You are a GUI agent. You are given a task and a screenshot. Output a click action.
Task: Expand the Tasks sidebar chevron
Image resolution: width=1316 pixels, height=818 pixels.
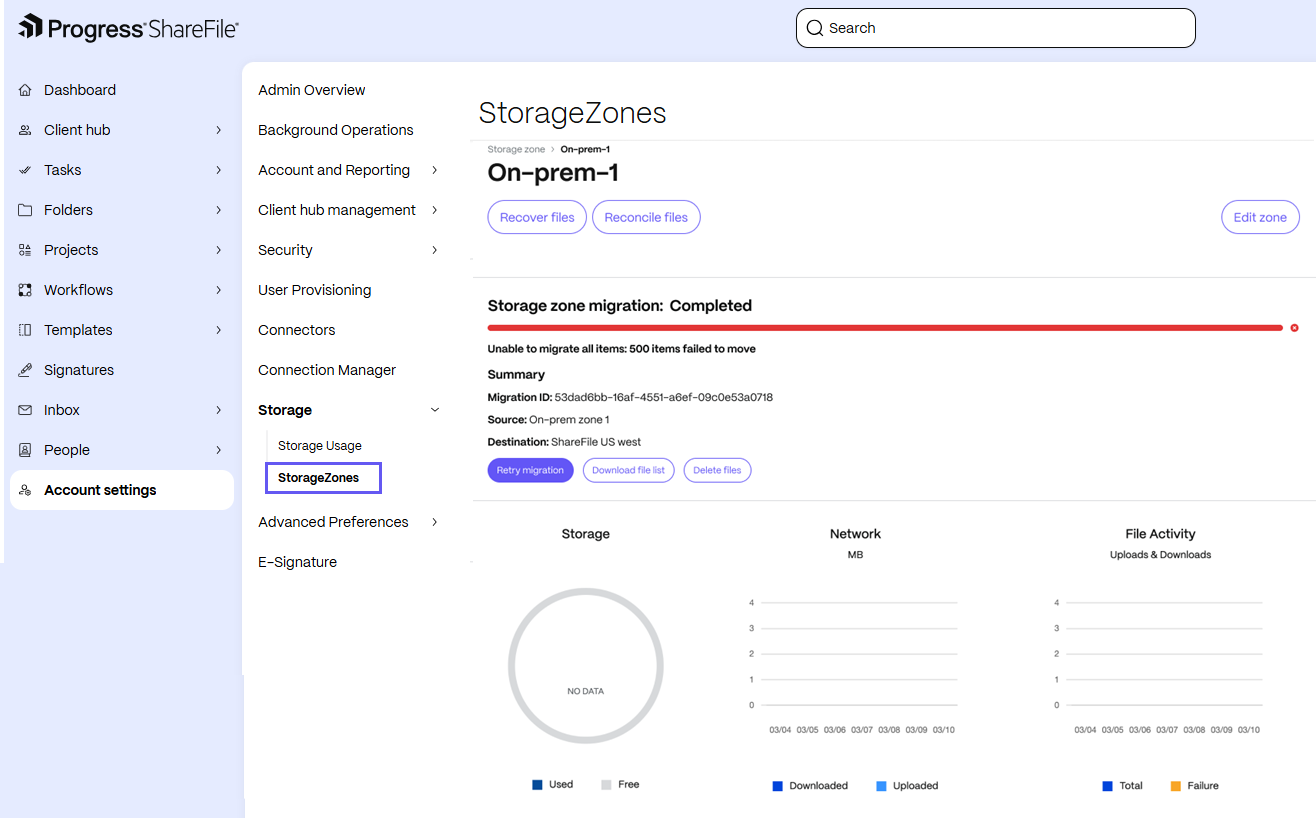(218, 170)
